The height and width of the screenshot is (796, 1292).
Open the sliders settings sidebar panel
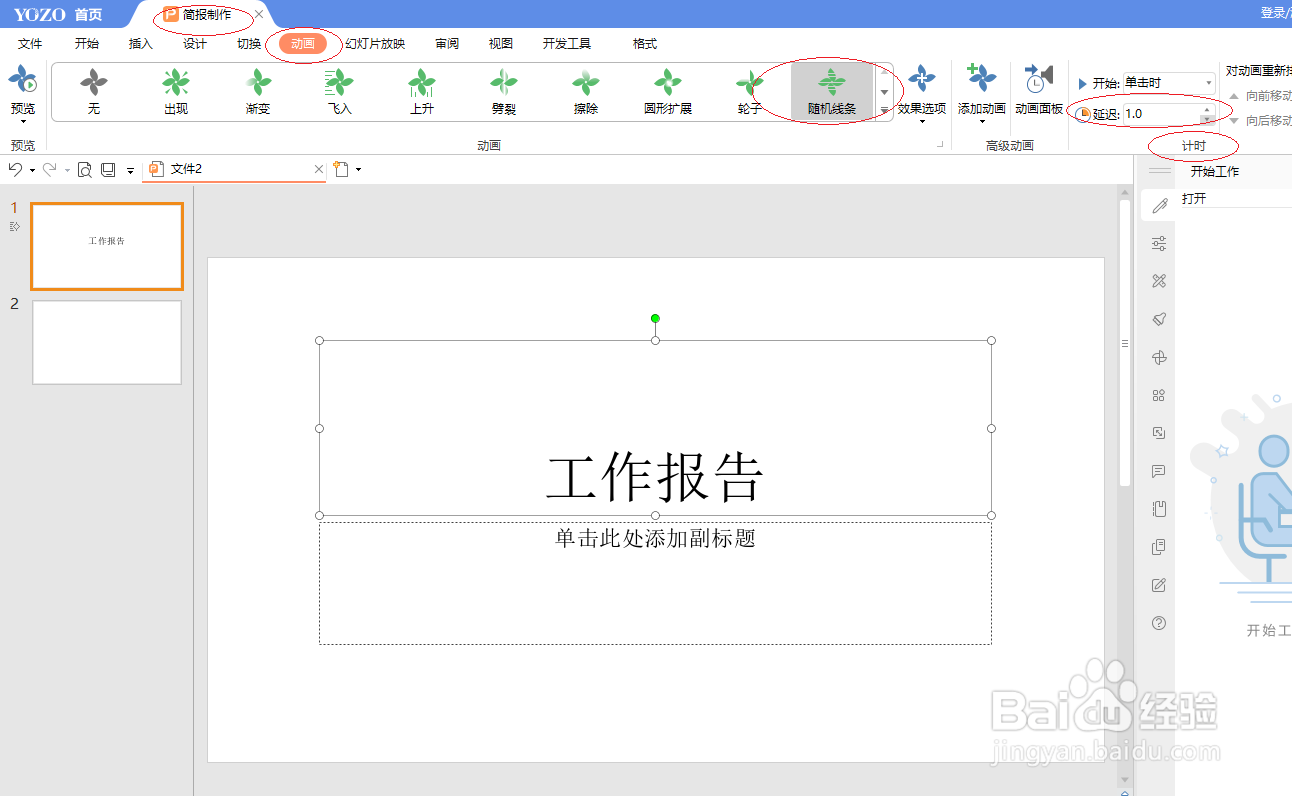(x=1159, y=243)
